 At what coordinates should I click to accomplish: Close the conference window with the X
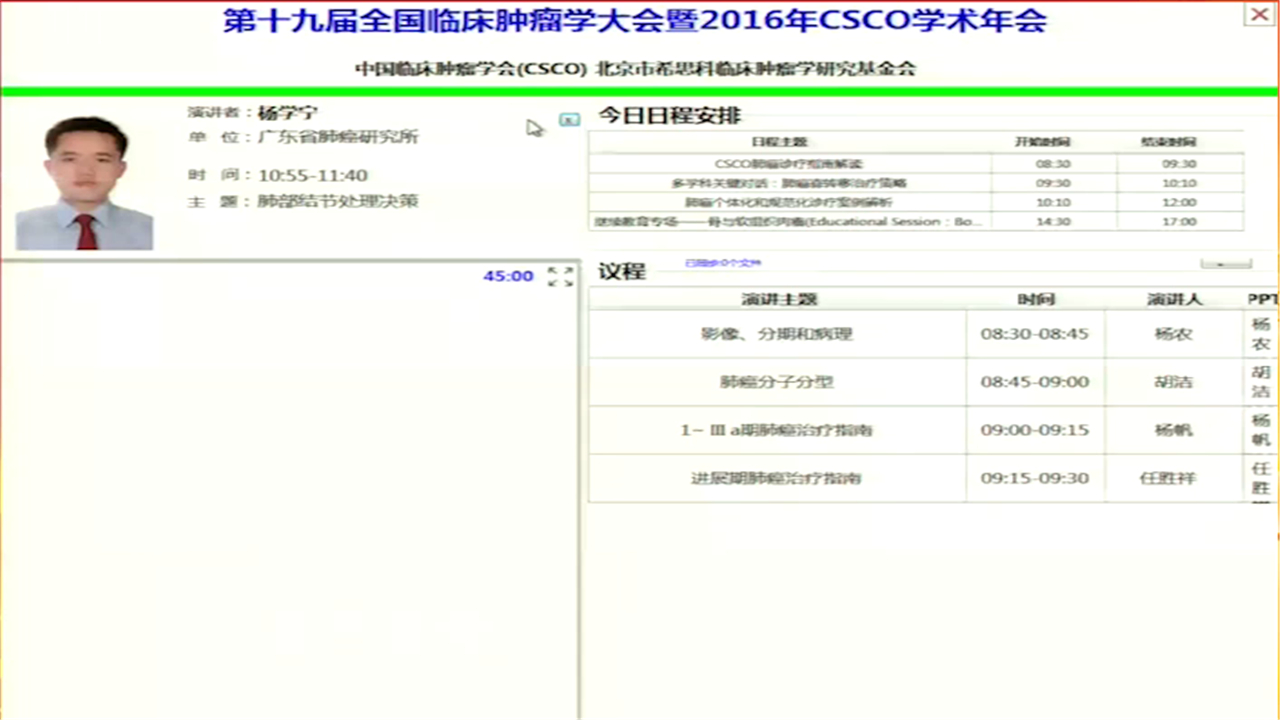pos(1258,14)
